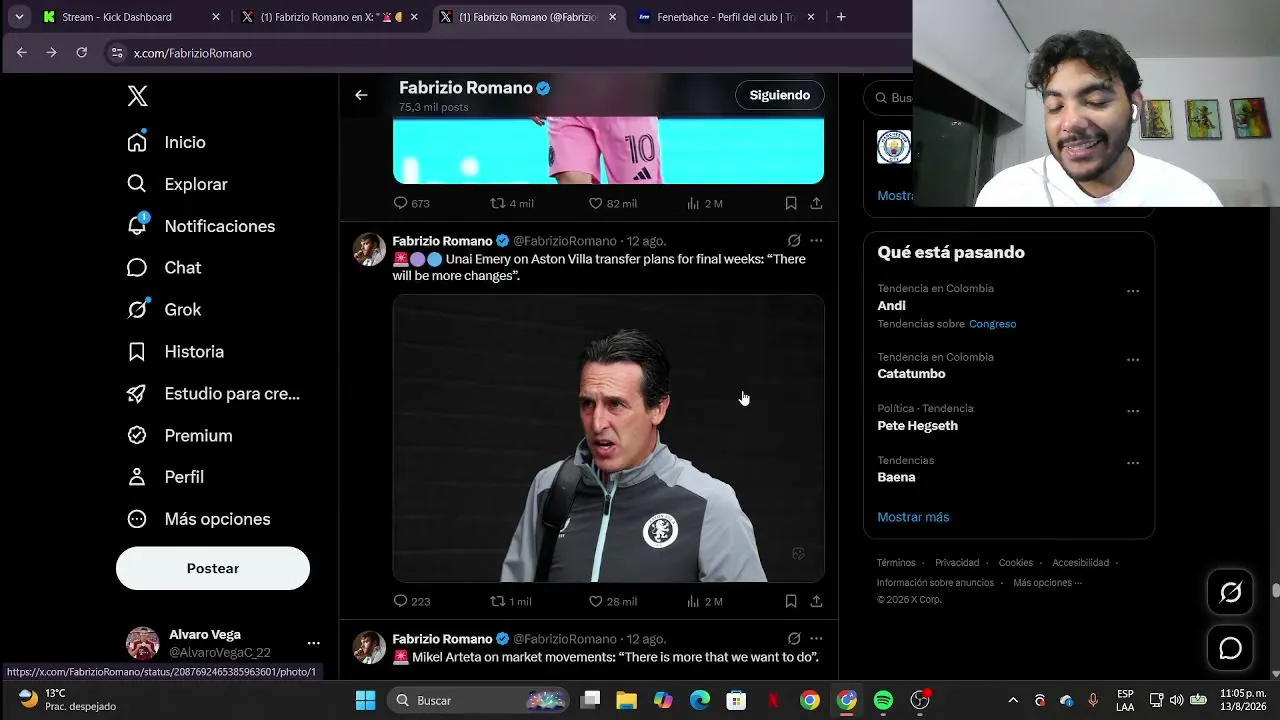Screen dimensions: 1280x720
Task: Click Mostrar más under trends
Action: click(x=913, y=517)
